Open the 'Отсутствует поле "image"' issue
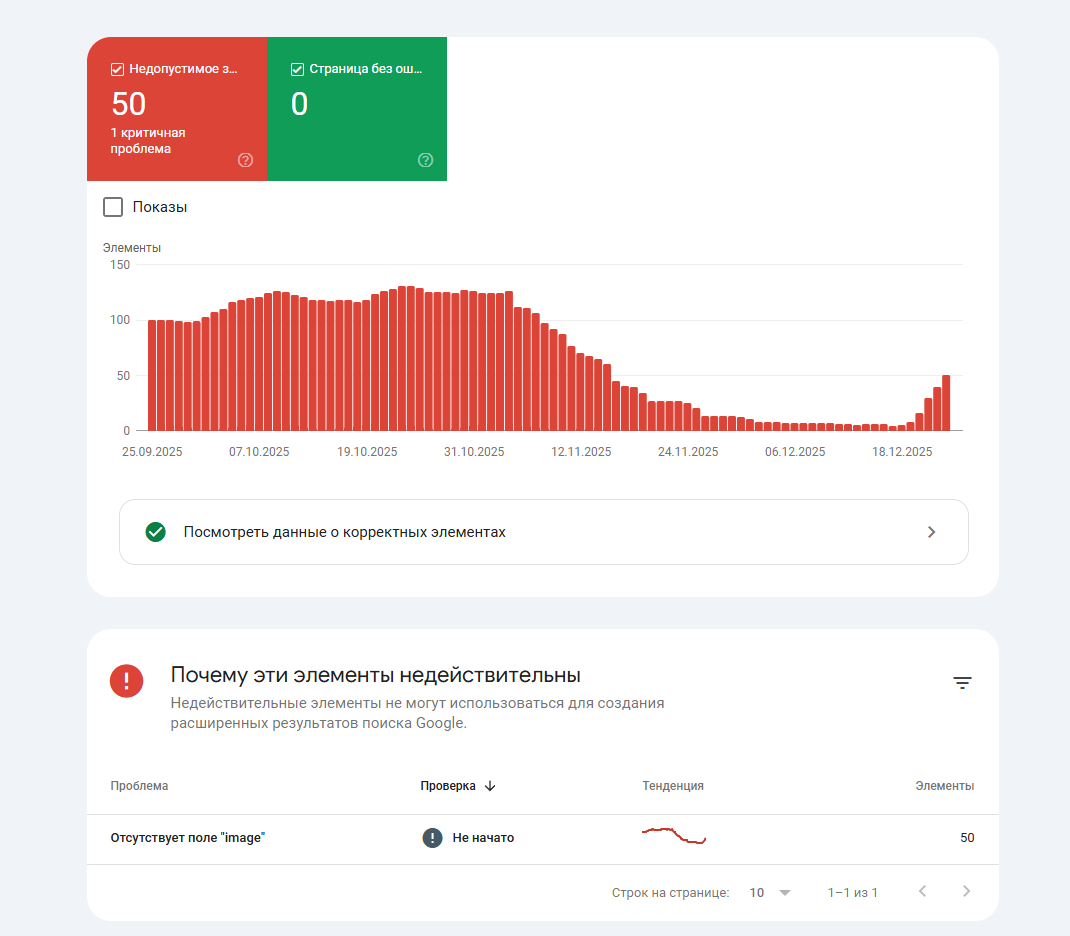The width and height of the screenshot is (1070, 936). tap(187, 838)
